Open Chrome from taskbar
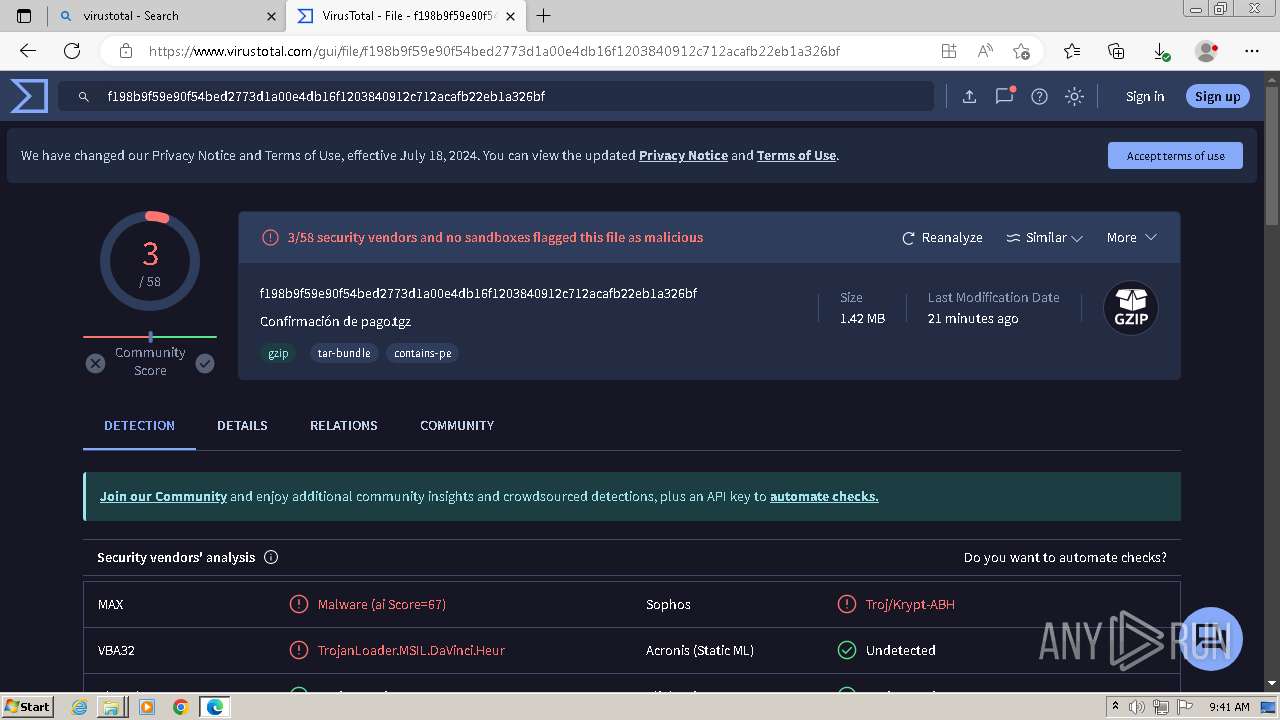1280x720 pixels. coord(180,707)
